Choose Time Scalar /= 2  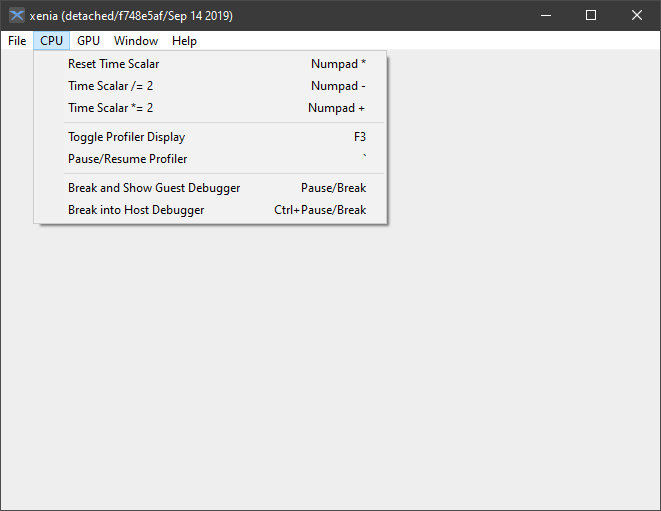pyautogui.click(x=210, y=86)
